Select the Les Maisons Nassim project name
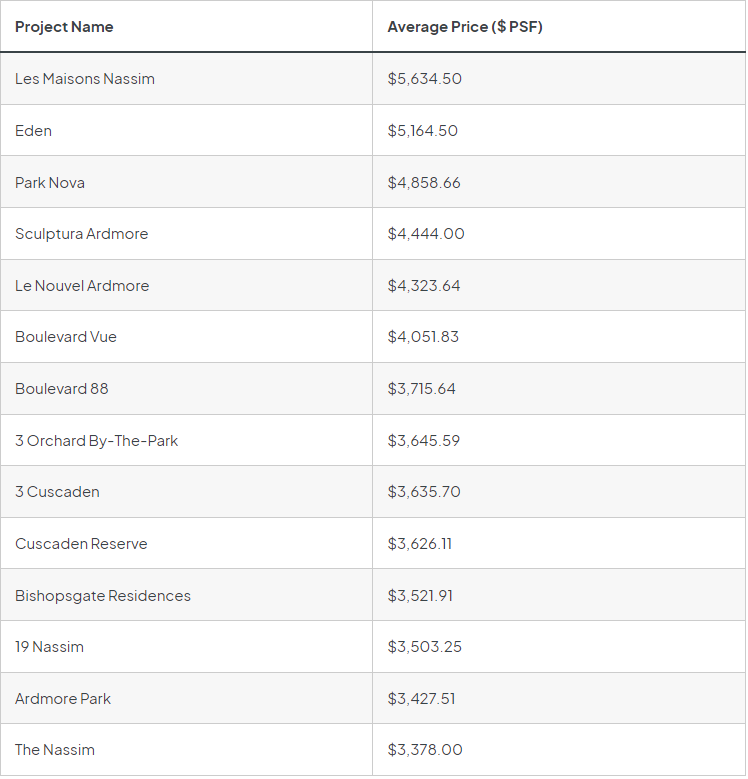This screenshot has width=748, height=779. coord(85,79)
